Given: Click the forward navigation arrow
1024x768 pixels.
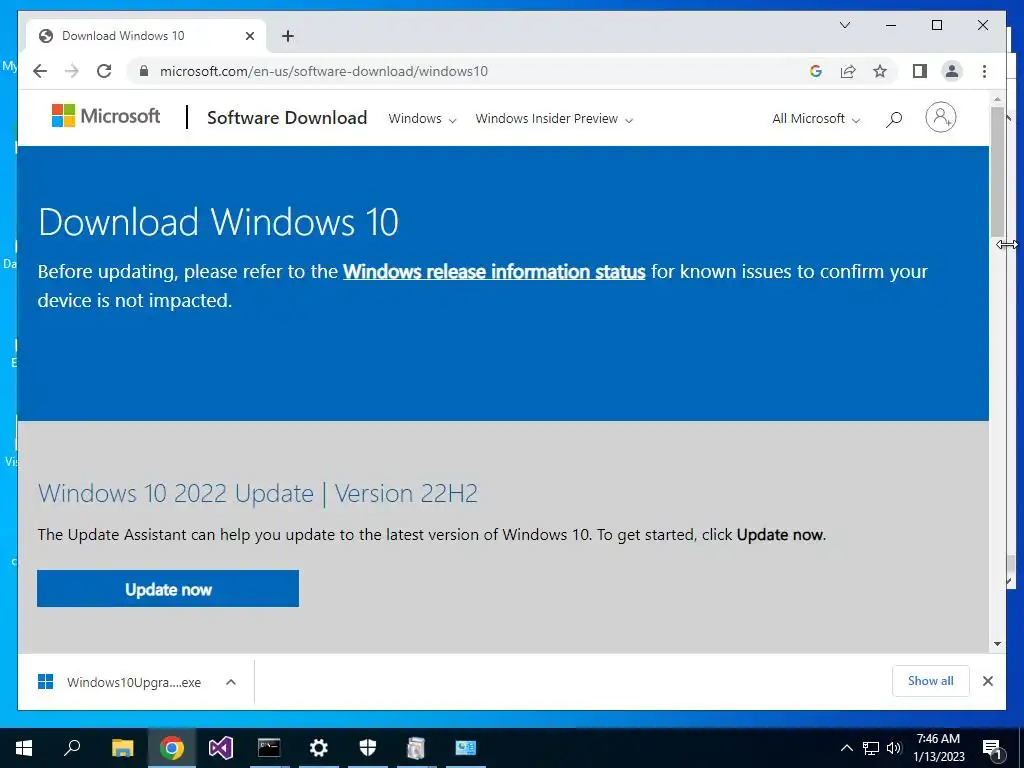Looking at the screenshot, I should (72, 71).
